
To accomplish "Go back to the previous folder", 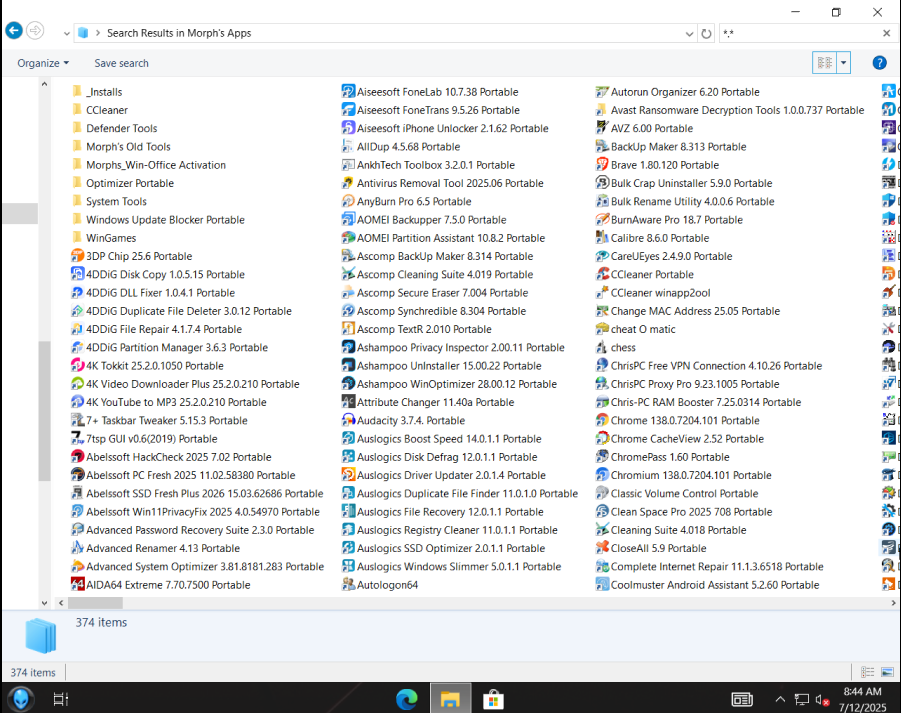I will pos(14,30).
